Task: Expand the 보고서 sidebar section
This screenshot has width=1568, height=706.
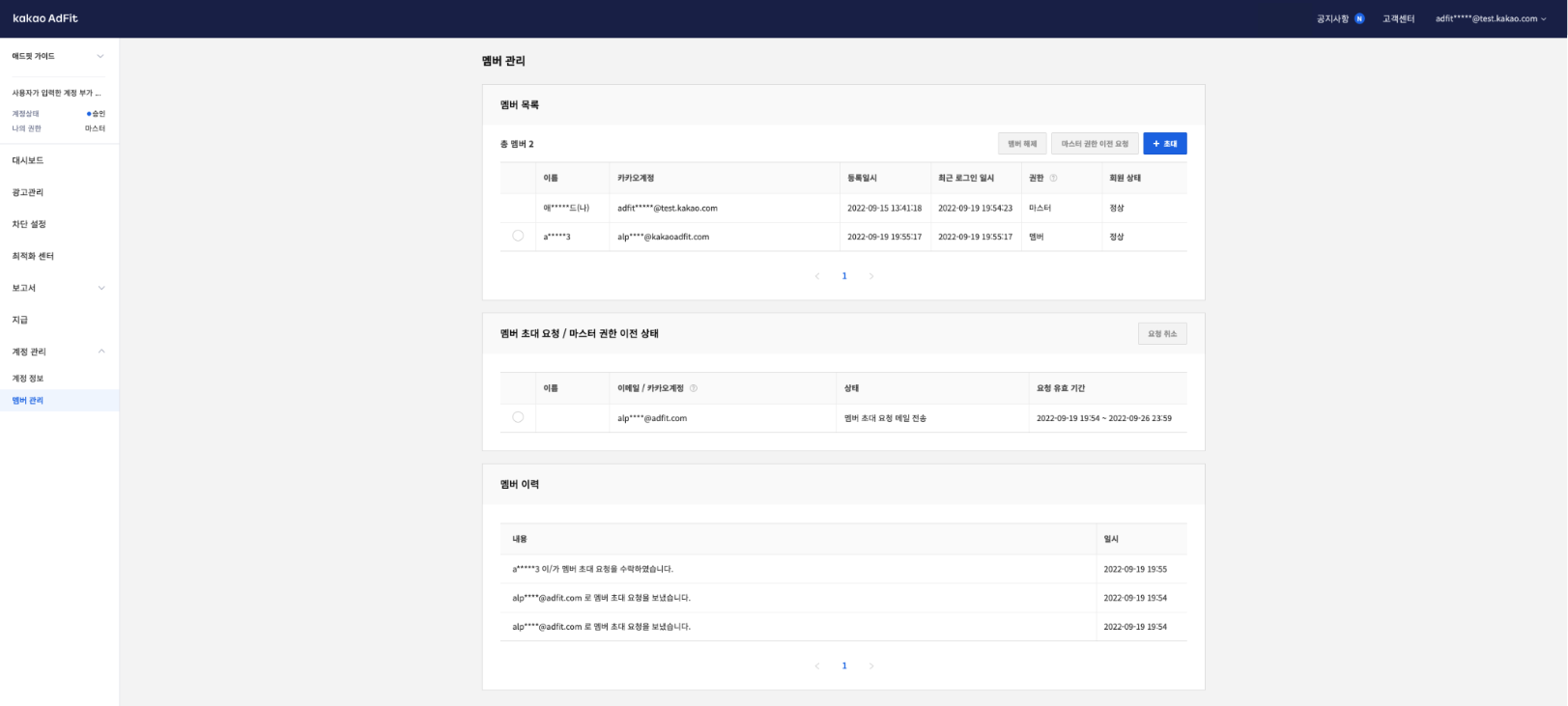Action: pyautogui.click(x=100, y=288)
